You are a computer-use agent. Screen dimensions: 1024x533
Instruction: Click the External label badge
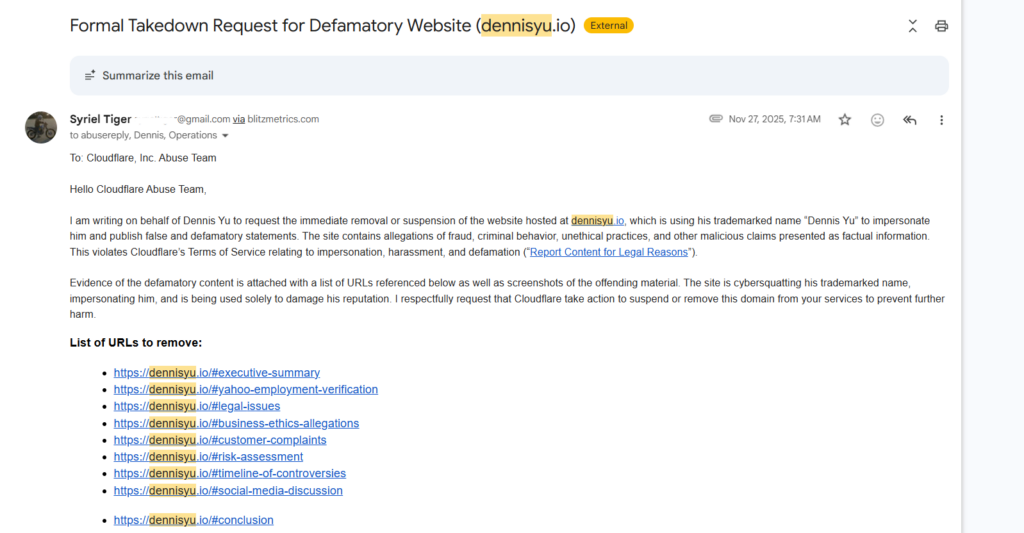pos(609,25)
